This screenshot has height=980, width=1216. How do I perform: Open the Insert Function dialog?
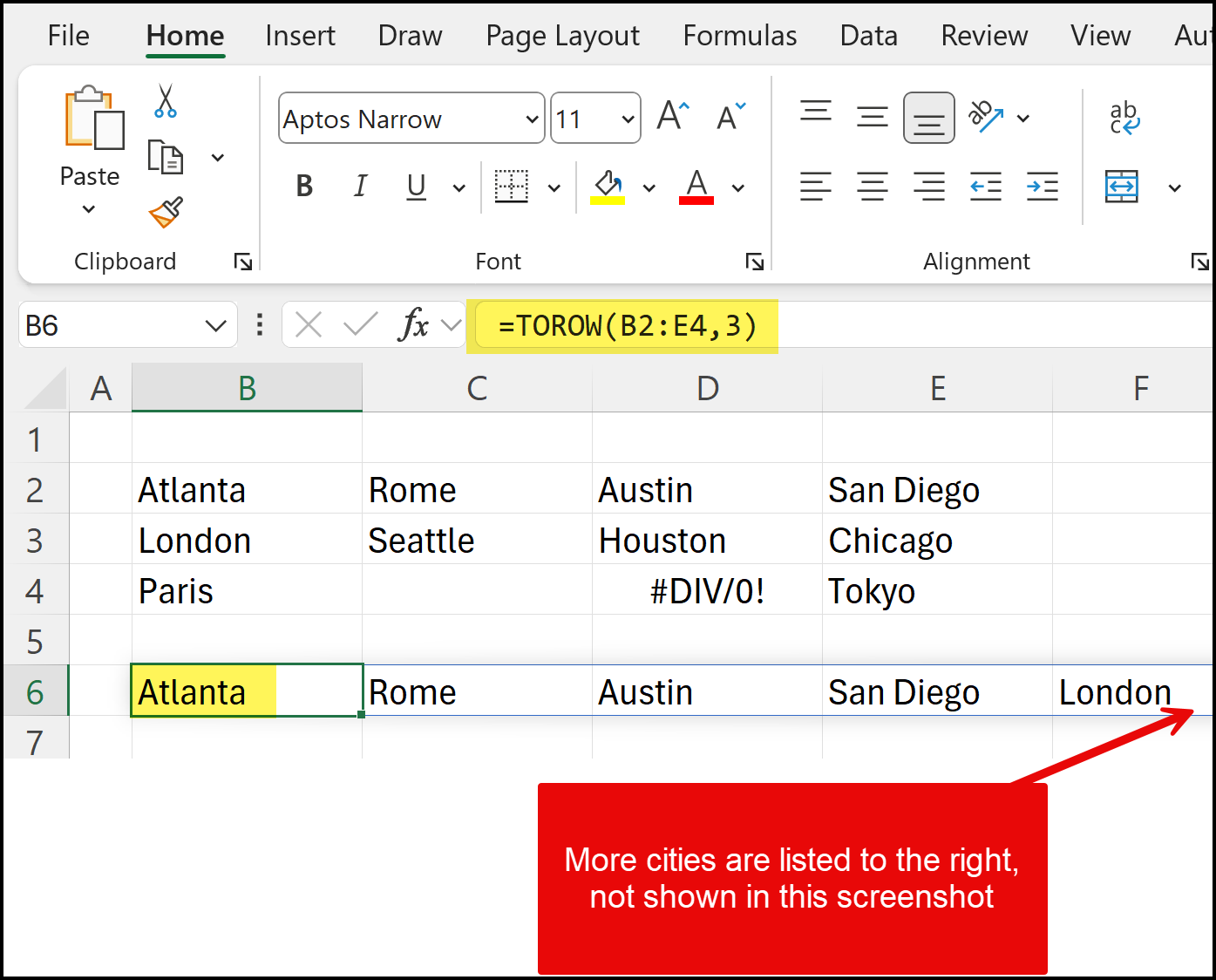(417, 324)
